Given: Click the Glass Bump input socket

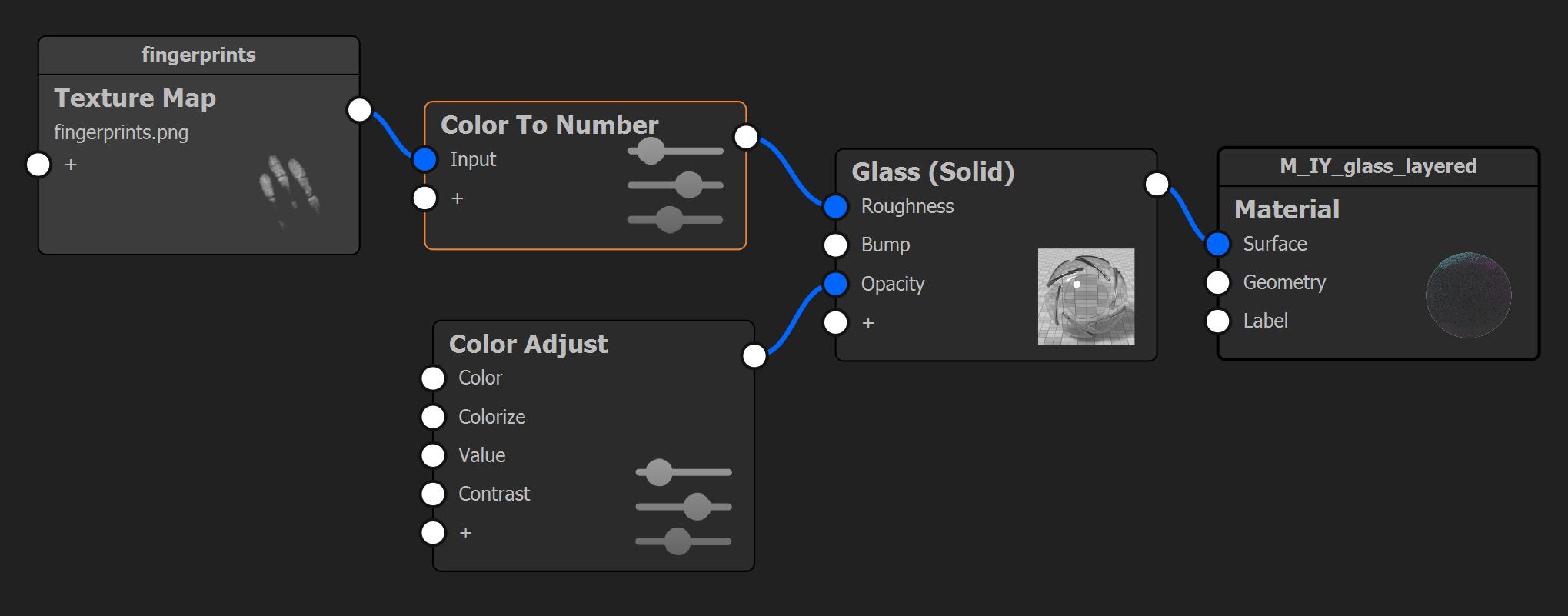Looking at the screenshot, I should coord(835,245).
